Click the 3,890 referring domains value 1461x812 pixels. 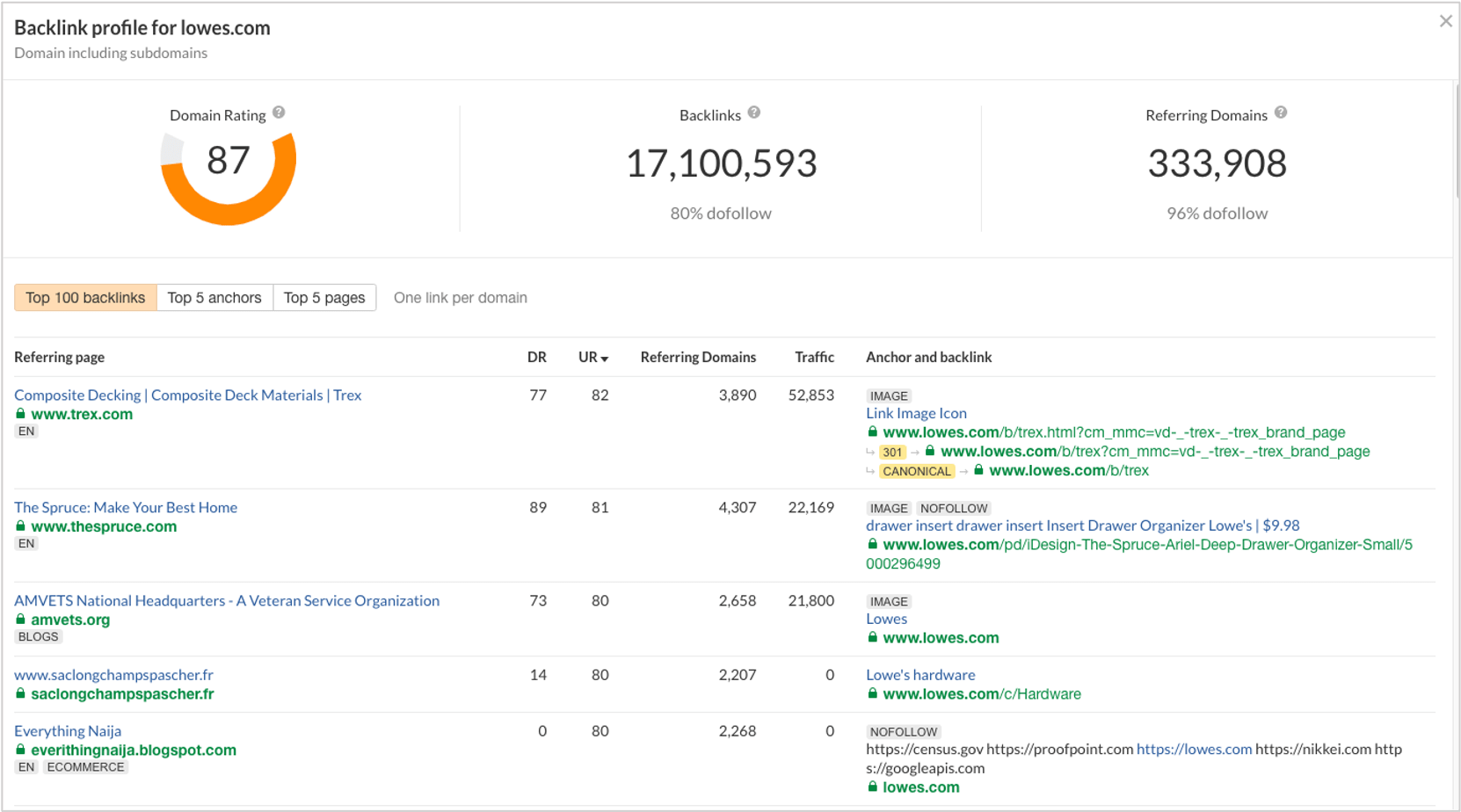pos(737,395)
